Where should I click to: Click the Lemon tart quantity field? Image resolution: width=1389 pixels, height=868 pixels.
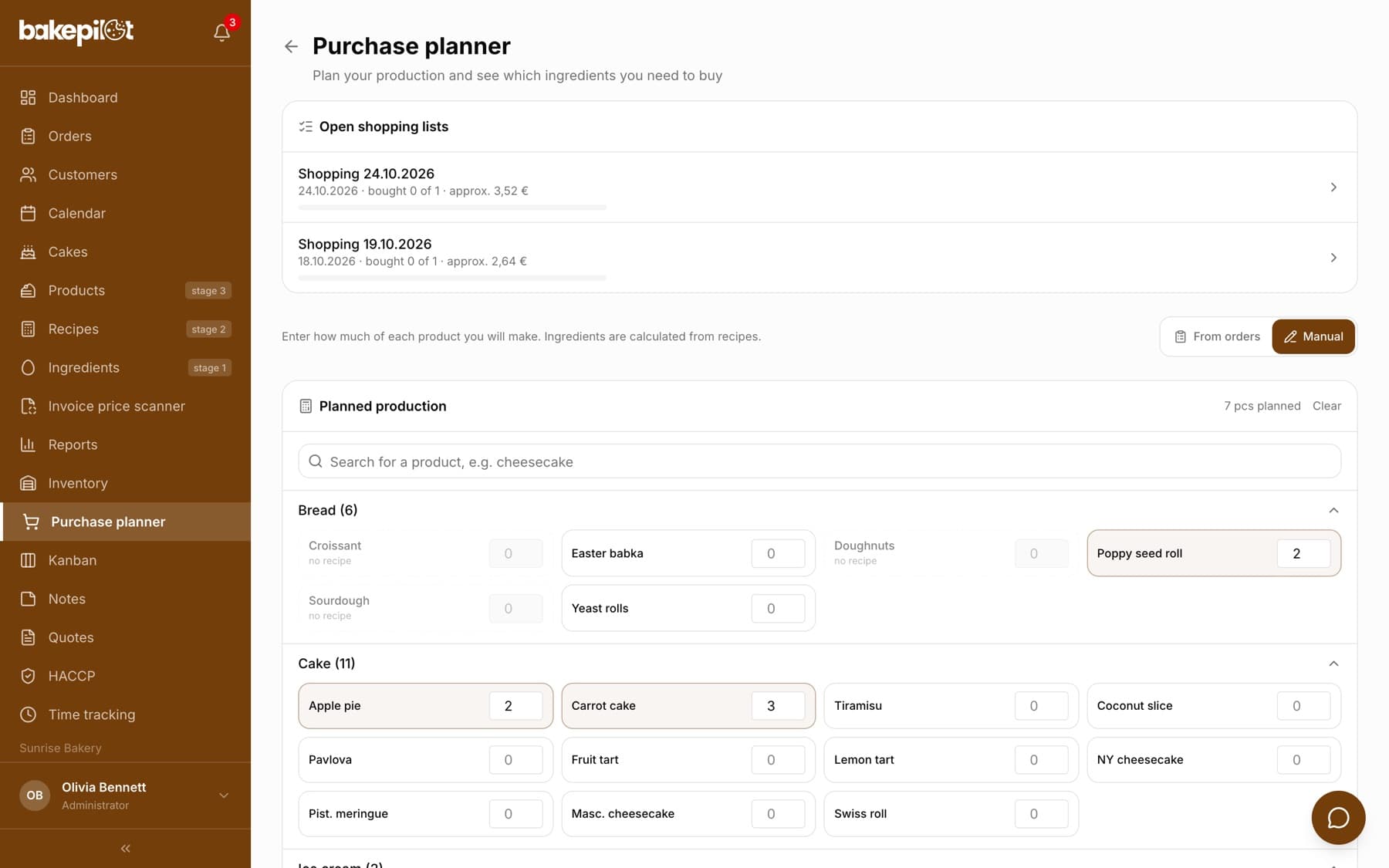coord(1041,760)
